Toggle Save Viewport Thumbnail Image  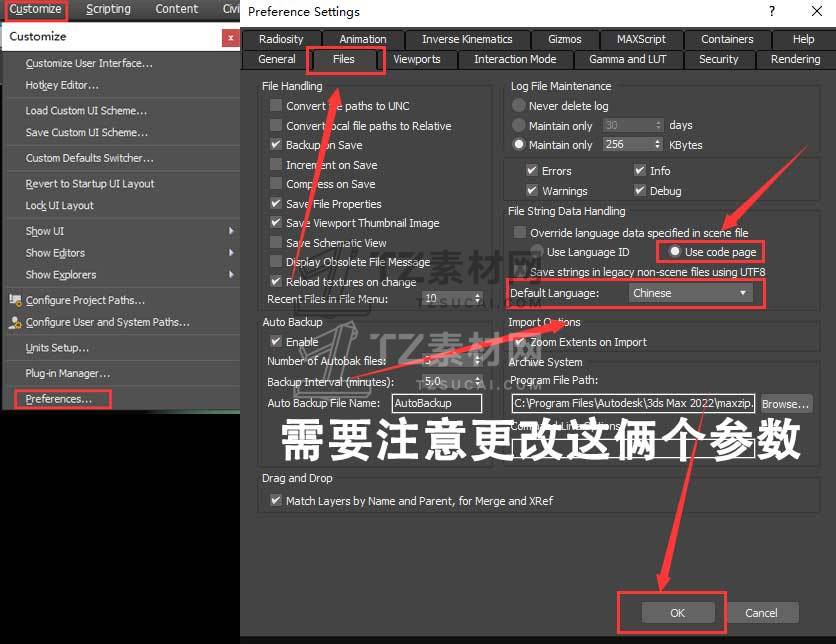pyautogui.click(x=276, y=222)
